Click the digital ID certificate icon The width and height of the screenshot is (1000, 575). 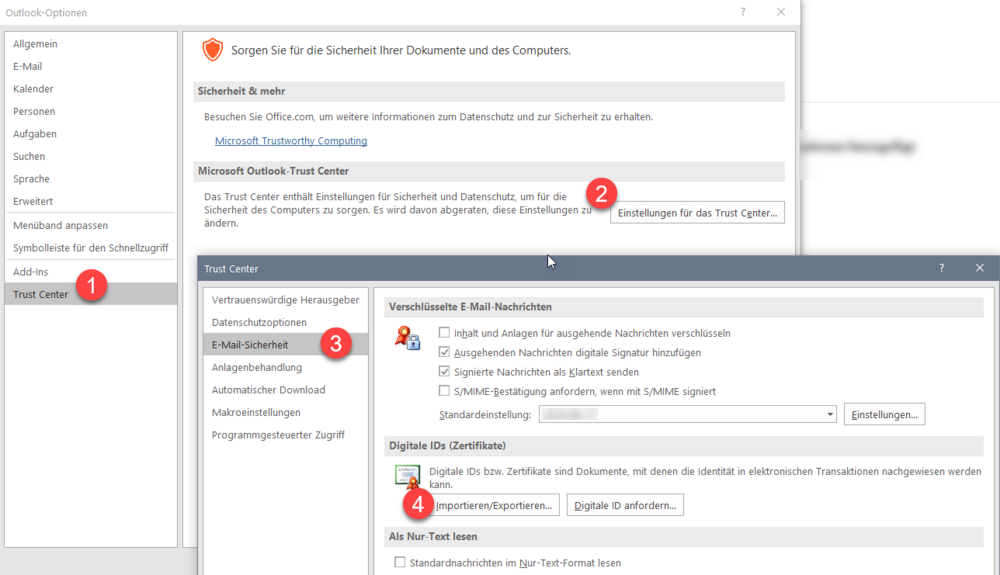pos(407,476)
